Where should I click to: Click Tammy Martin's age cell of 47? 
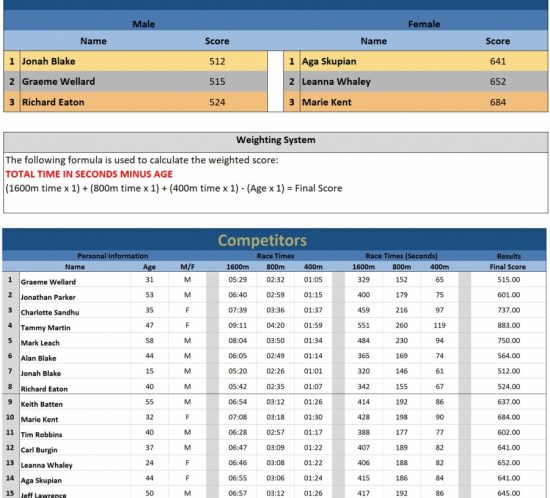149,325
